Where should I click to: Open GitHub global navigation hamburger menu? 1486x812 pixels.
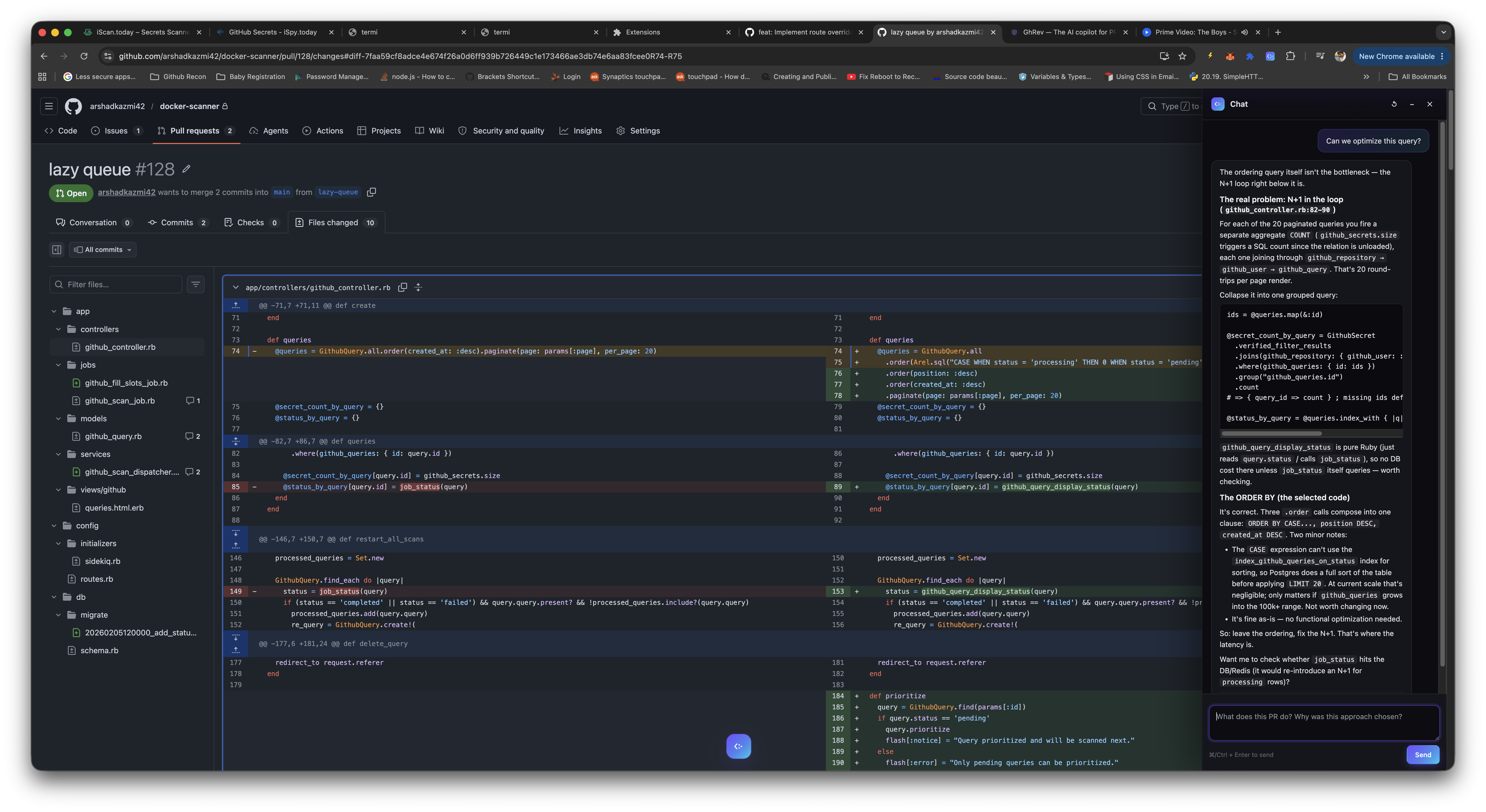pyautogui.click(x=49, y=106)
